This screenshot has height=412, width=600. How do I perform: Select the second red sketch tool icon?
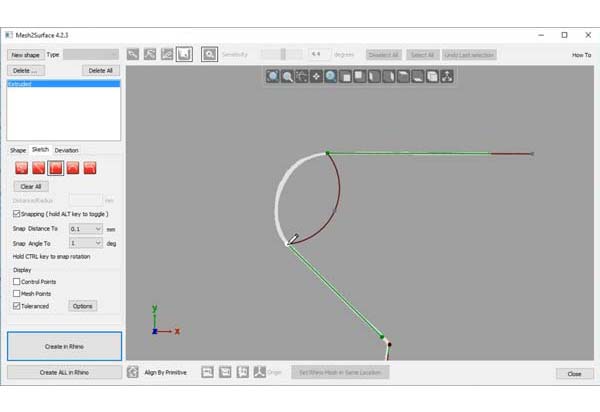coord(38,168)
